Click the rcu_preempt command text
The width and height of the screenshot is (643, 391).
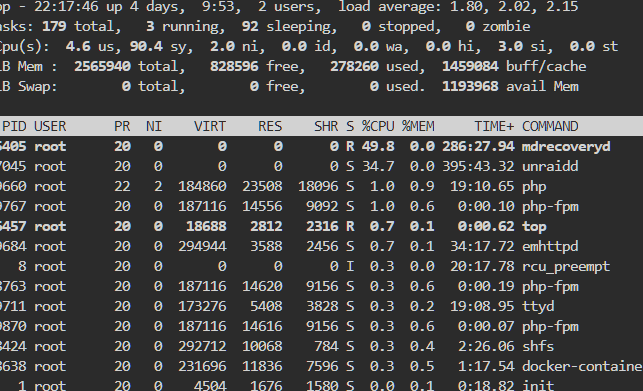coord(566,267)
